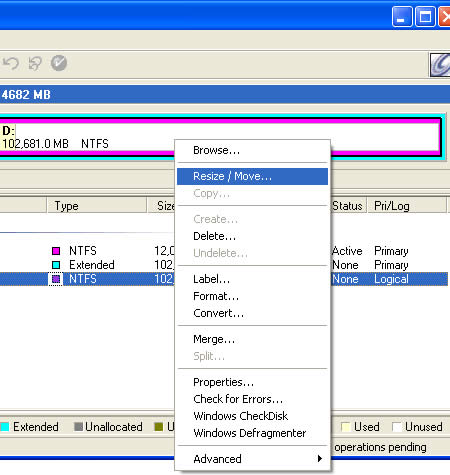Click the purple square in selected NTFS row
450x475 pixels.
(x=56, y=279)
